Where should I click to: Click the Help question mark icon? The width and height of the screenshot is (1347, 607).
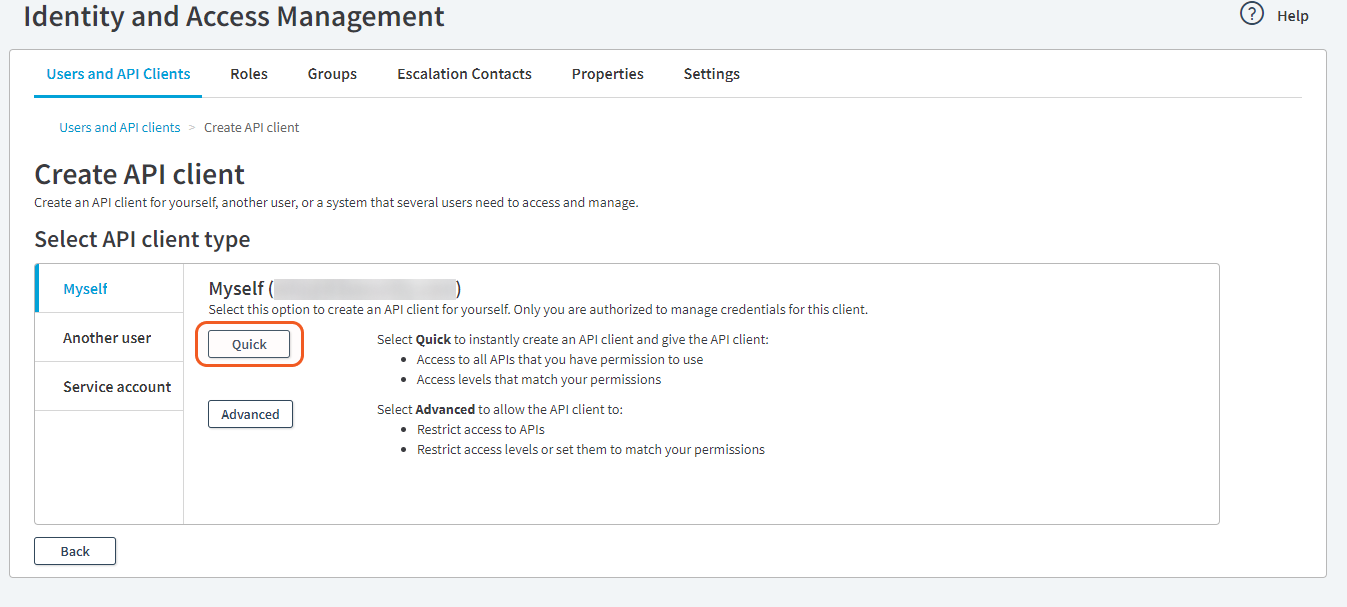click(x=1251, y=14)
